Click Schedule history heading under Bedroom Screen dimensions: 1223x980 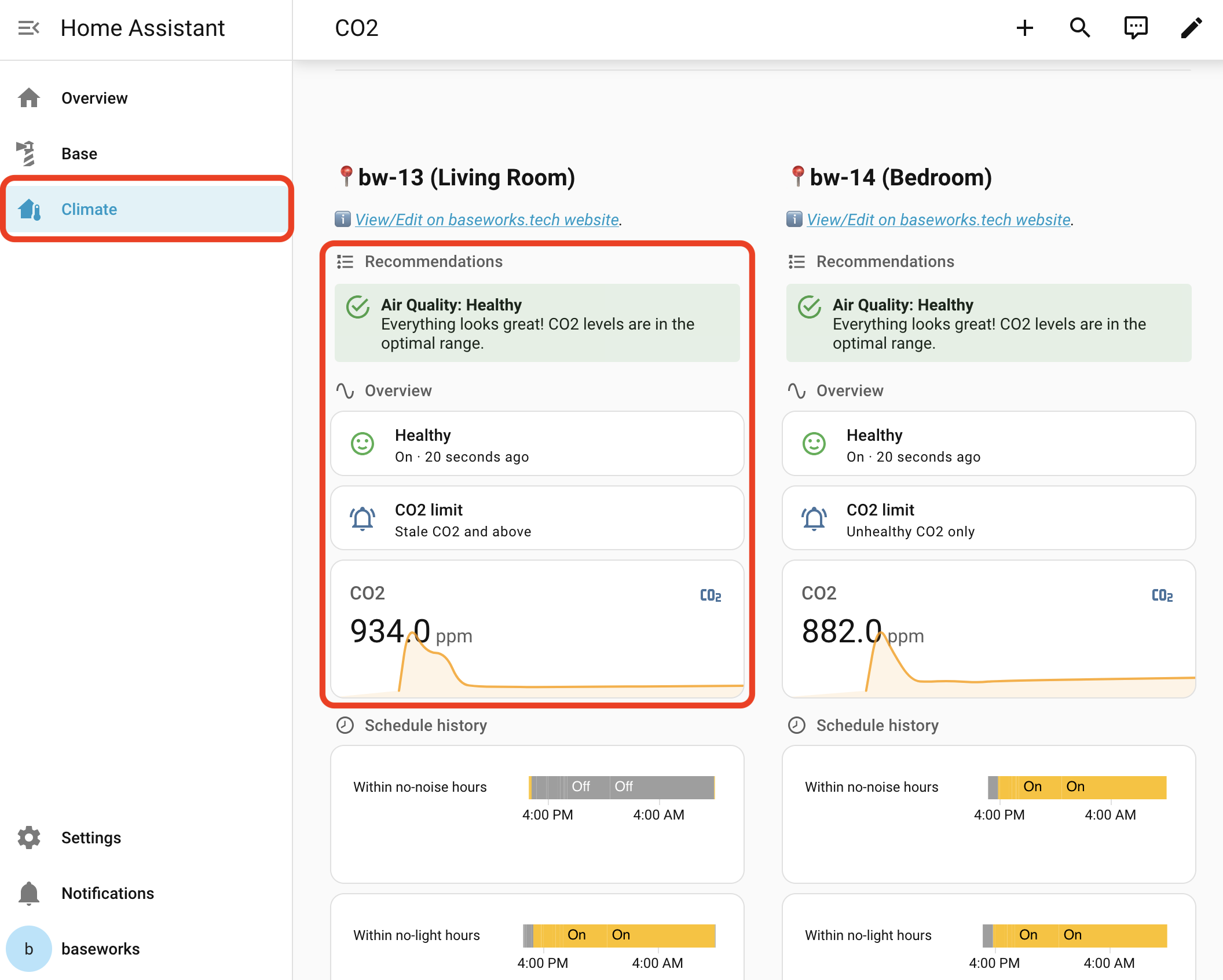[x=877, y=725]
